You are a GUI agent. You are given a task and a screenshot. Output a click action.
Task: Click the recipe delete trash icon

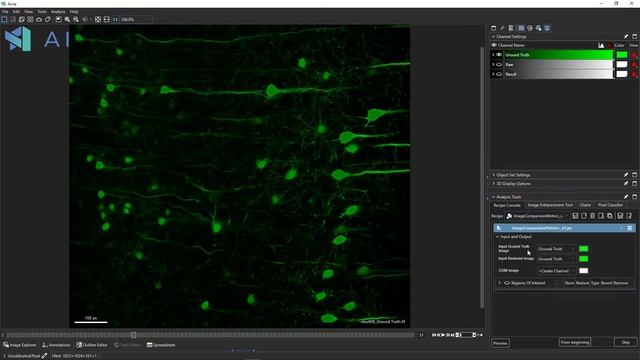592,216
